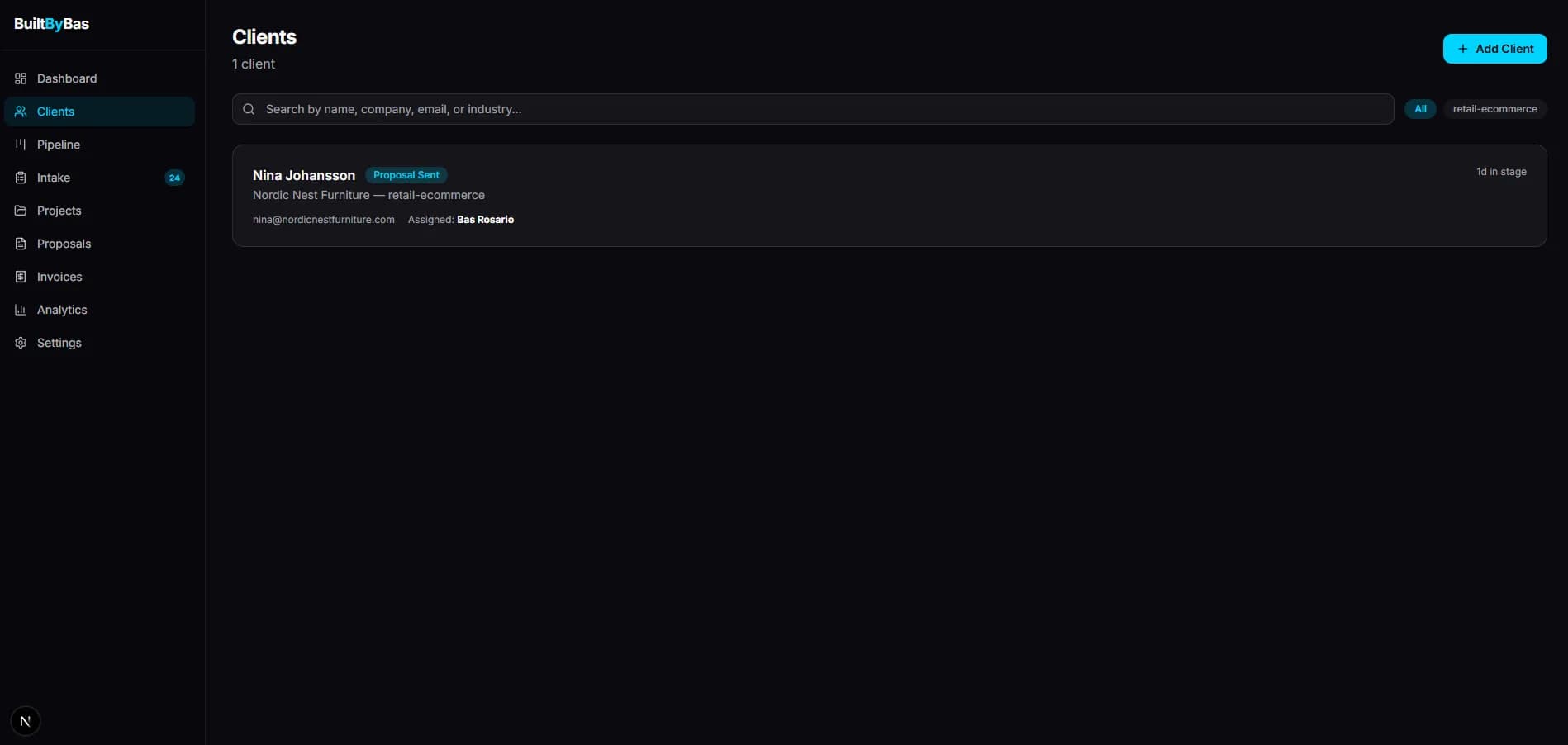Image resolution: width=1568 pixels, height=745 pixels.
Task: Click the Settings gear icon
Action: click(21, 343)
